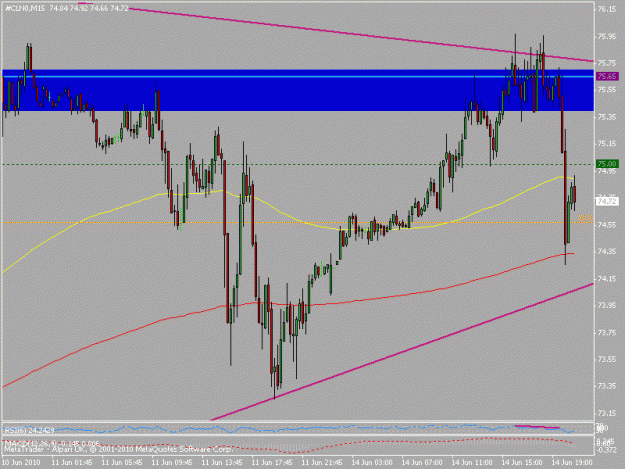Viewport: 625px width, 469px height.
Task: Select the cyan horizontal line inside blue zone
Action: pos(298,76)
